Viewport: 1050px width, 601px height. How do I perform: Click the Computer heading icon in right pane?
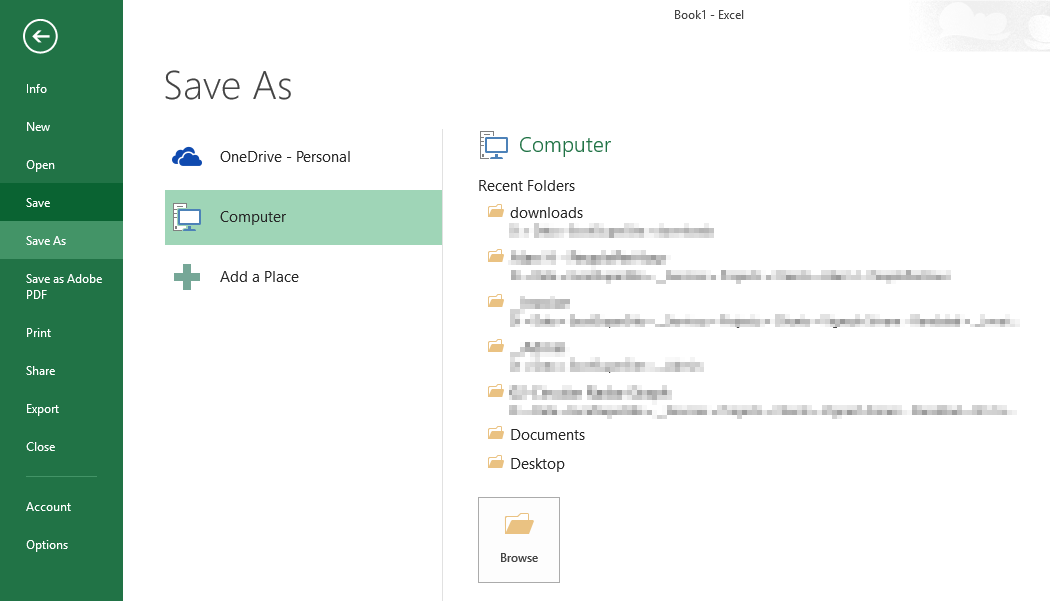[x=494, y=145]
